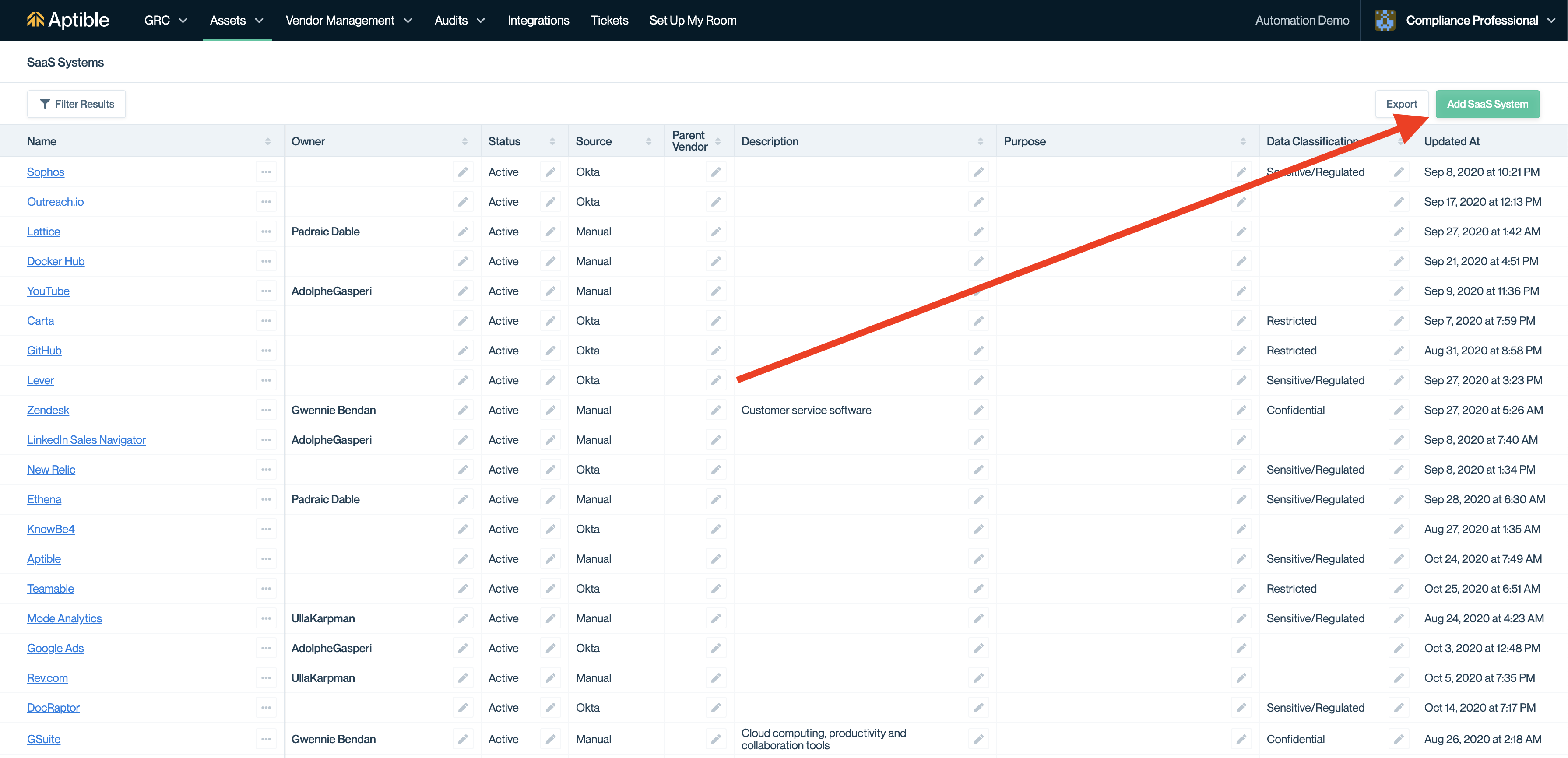Image resolution: width=1568 pixels, height=758 pixels.
Task: Click the Aptible logo in the header
Action: (68, 20)
